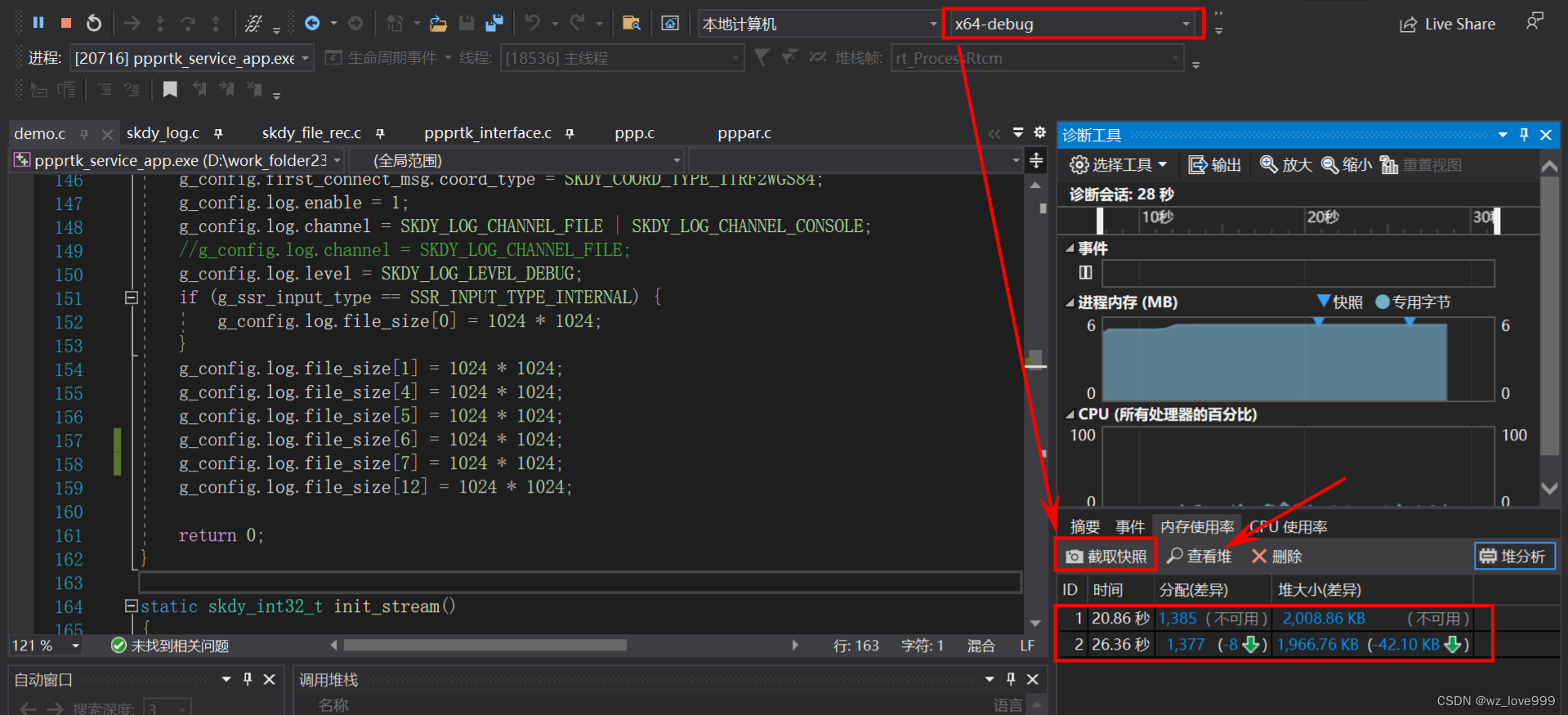Zoom in on the diagnostic timeline
Image resolution: width=1568 pixels, height=715 pixels.
(x=1285, y=165)
